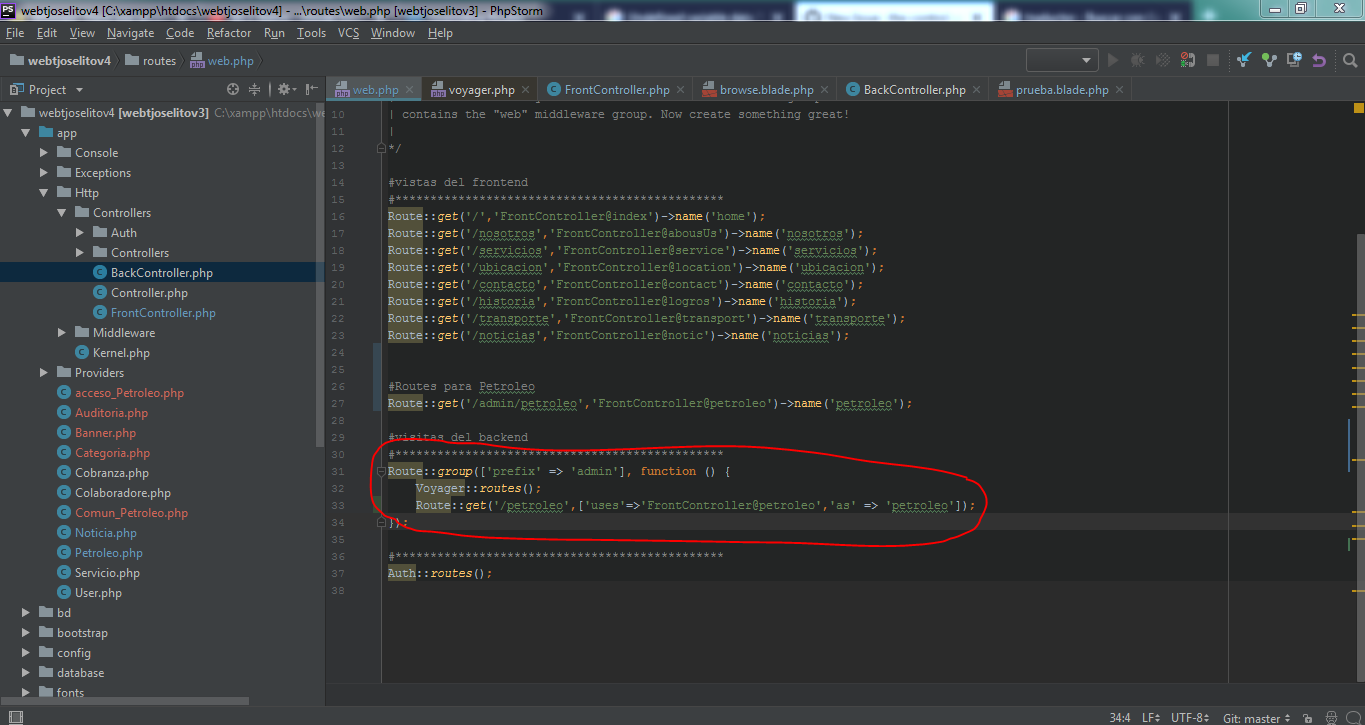The image size is (1365, 725).
Task: Collapse the Http folder in tree
Action: click(x=44, y=193)
